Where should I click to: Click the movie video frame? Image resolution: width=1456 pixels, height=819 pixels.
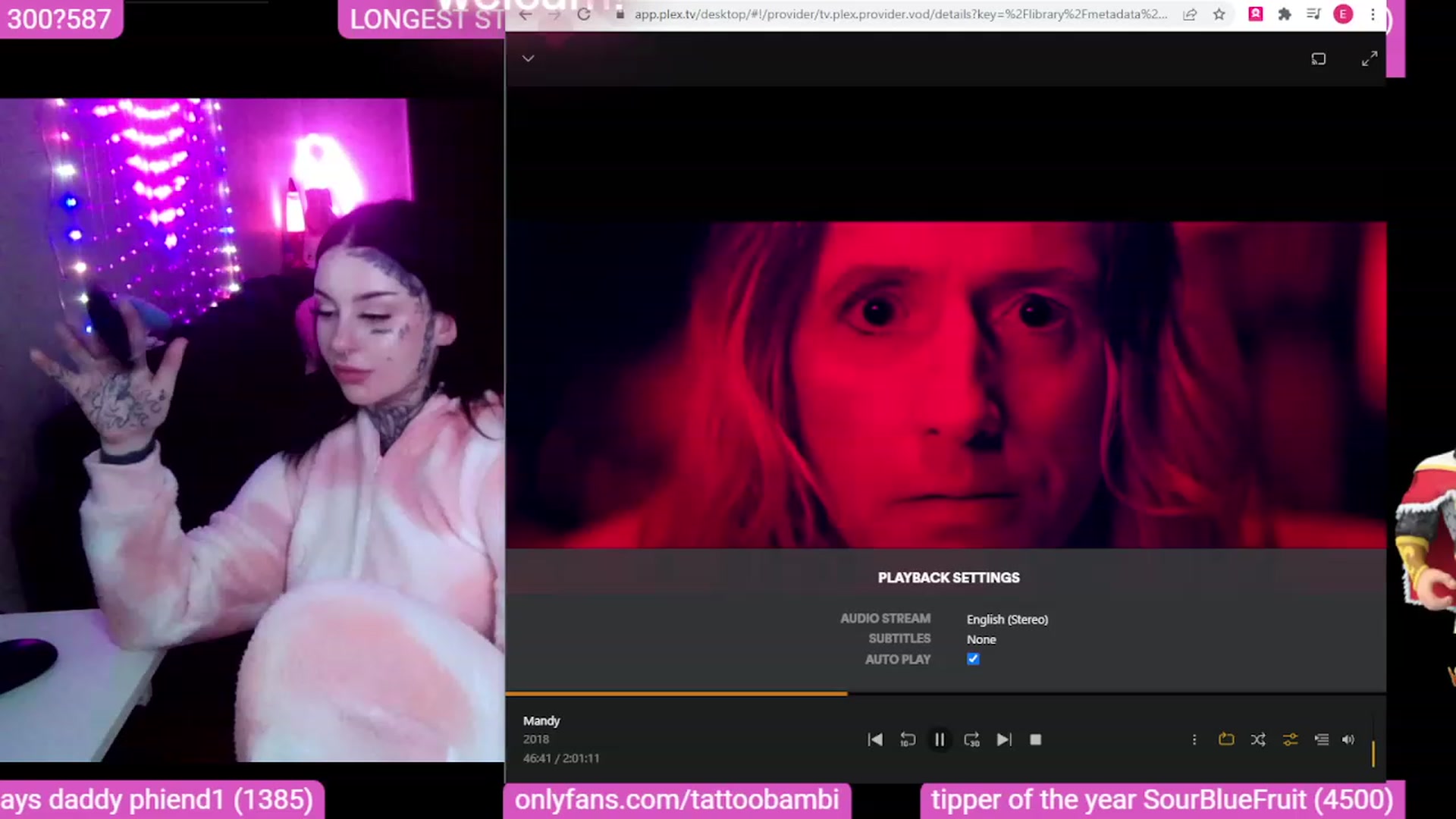946,384
